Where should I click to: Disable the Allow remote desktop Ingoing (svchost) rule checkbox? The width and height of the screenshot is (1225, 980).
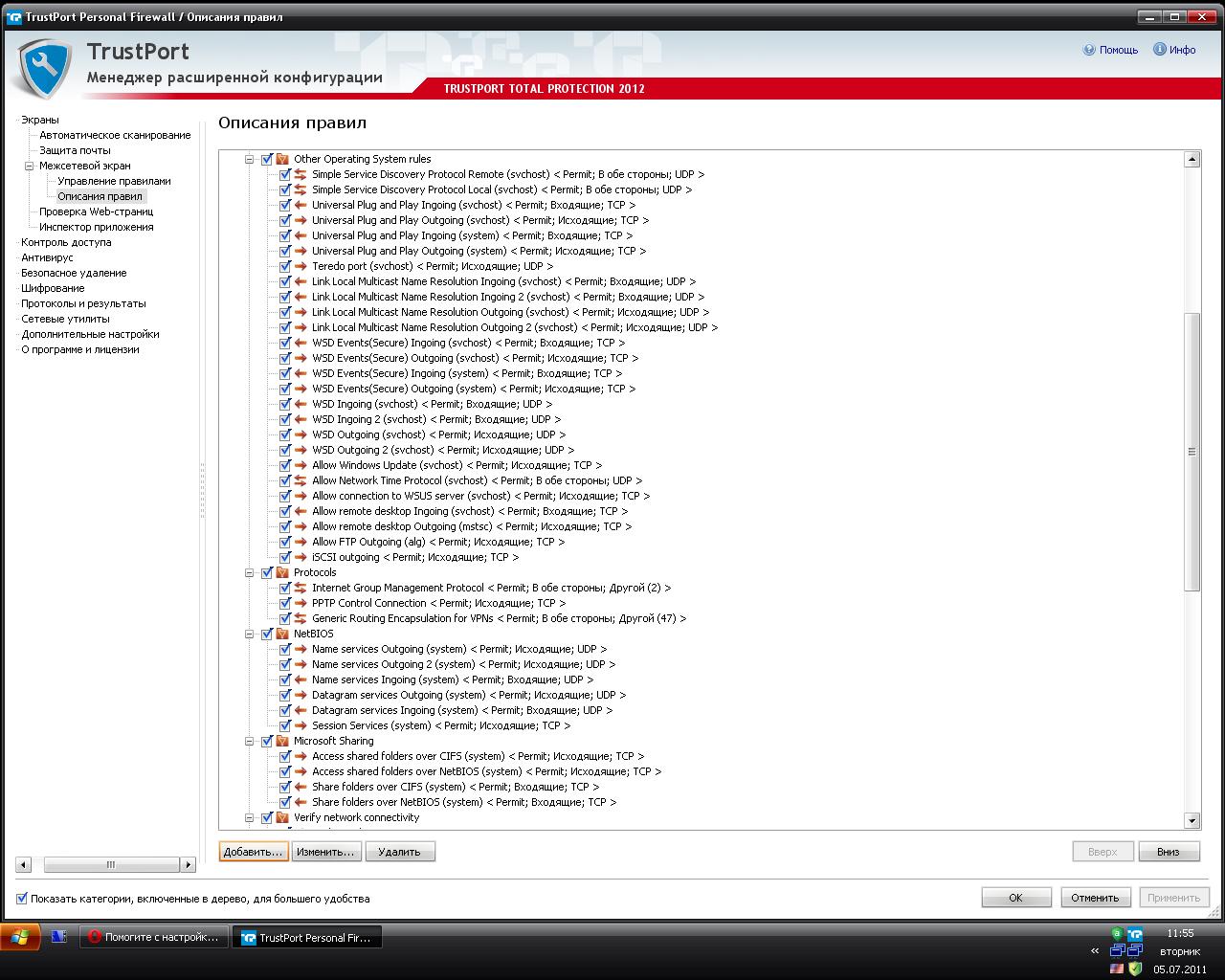285,511
